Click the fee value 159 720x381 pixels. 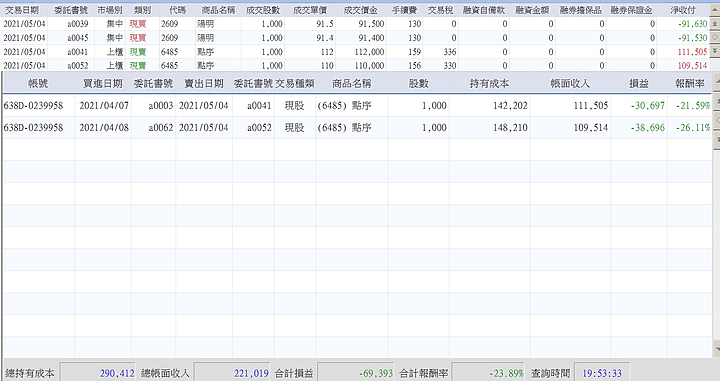coord(414,52)
